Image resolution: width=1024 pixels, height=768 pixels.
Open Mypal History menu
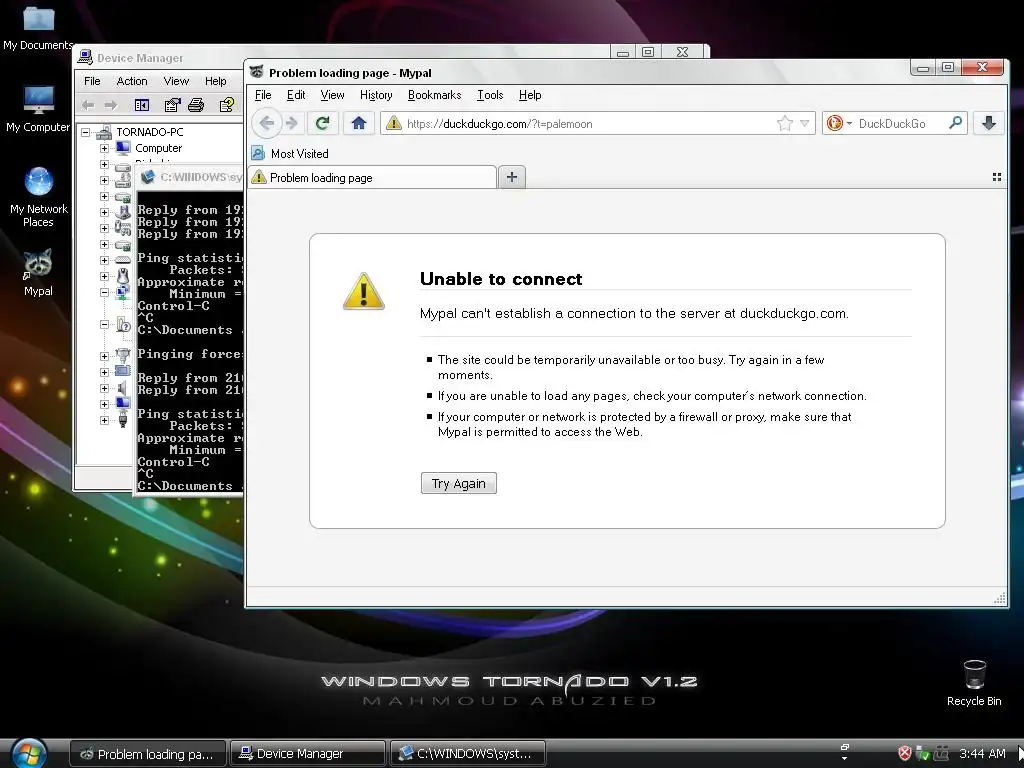(376, 95)
